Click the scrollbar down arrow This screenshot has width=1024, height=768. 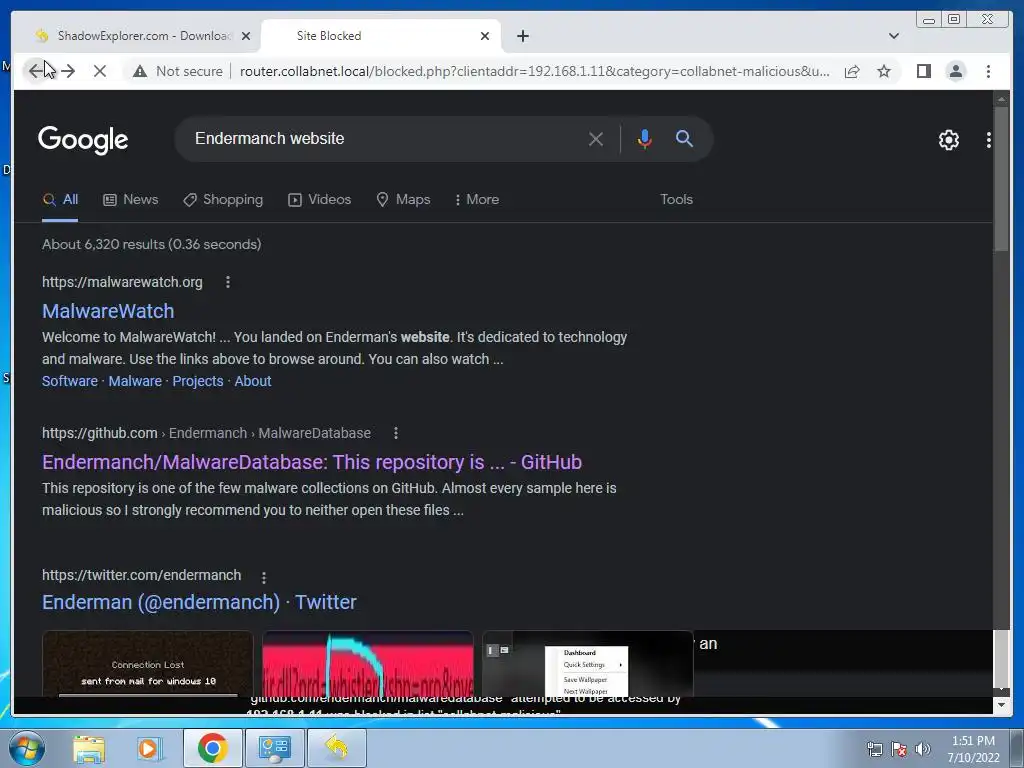(1001, 705)
